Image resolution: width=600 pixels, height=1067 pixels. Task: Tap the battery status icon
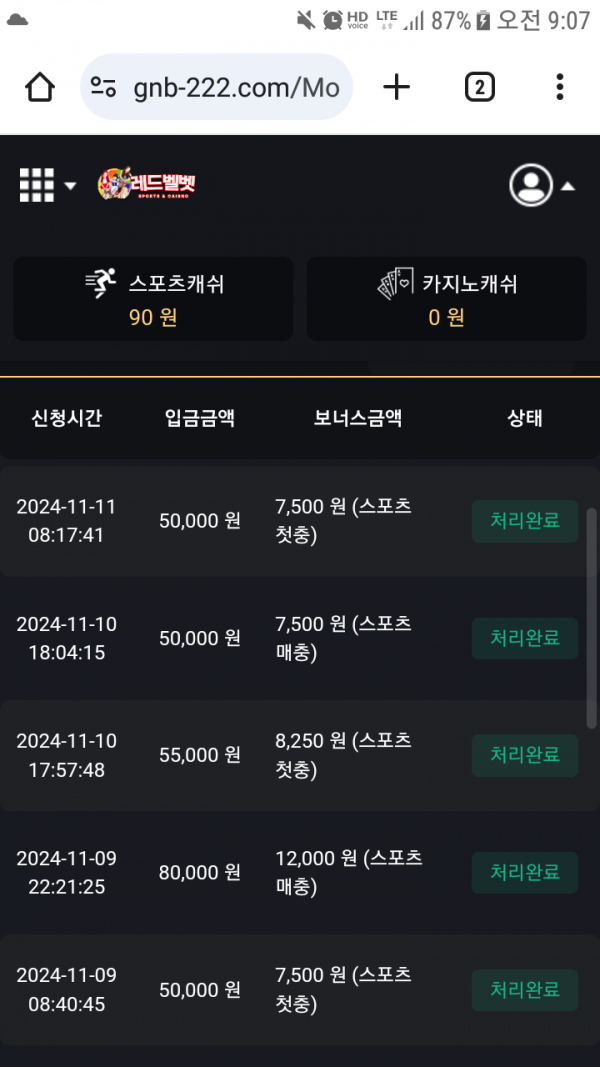click(x=484, y=20)
